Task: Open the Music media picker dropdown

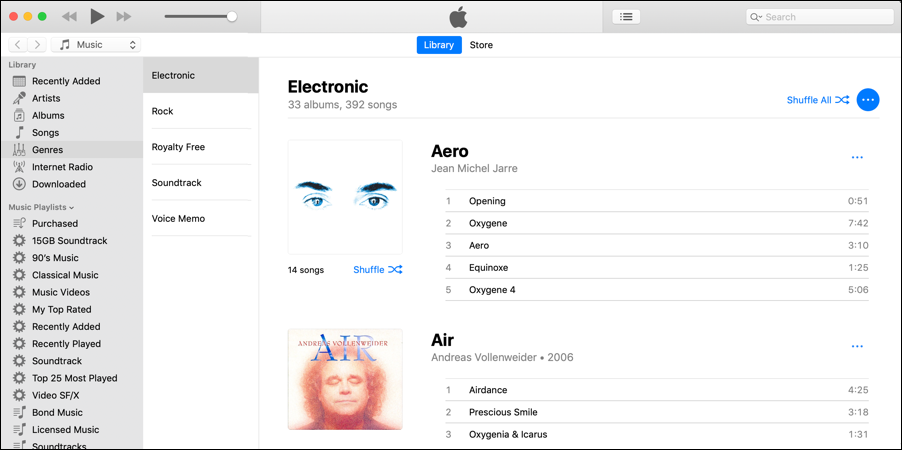Action: (95, 44)
